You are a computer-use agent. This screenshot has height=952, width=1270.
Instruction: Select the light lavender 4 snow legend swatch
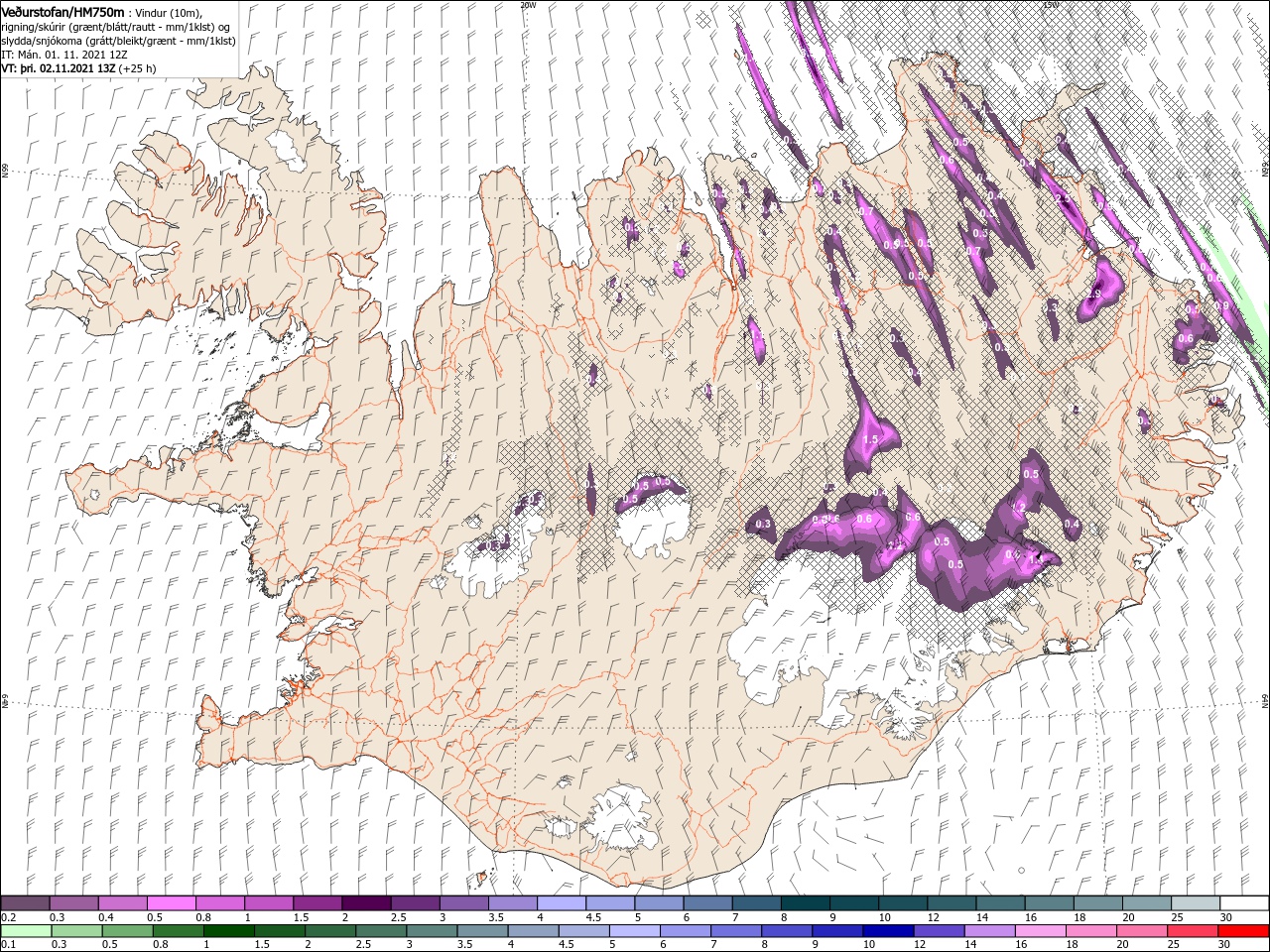pyautogui.click(x=561, y=903)
